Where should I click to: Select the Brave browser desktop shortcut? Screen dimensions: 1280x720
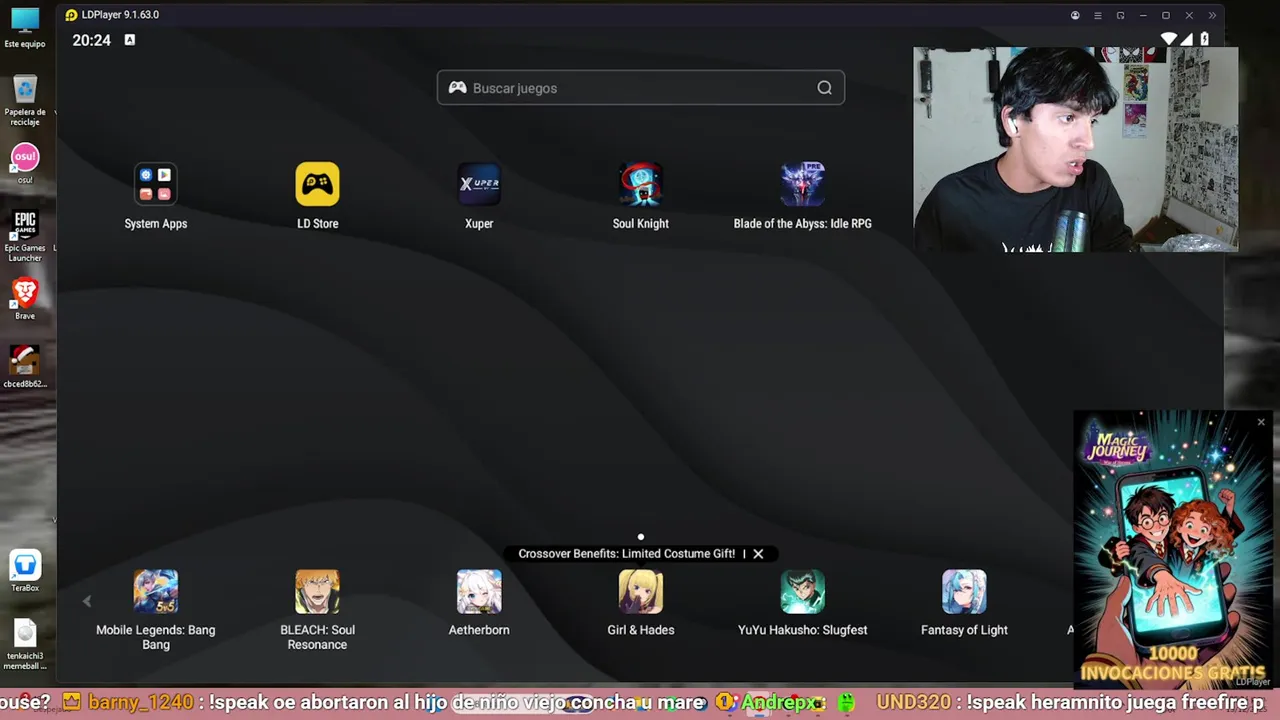pyautogui.click(x=25, y=299)
